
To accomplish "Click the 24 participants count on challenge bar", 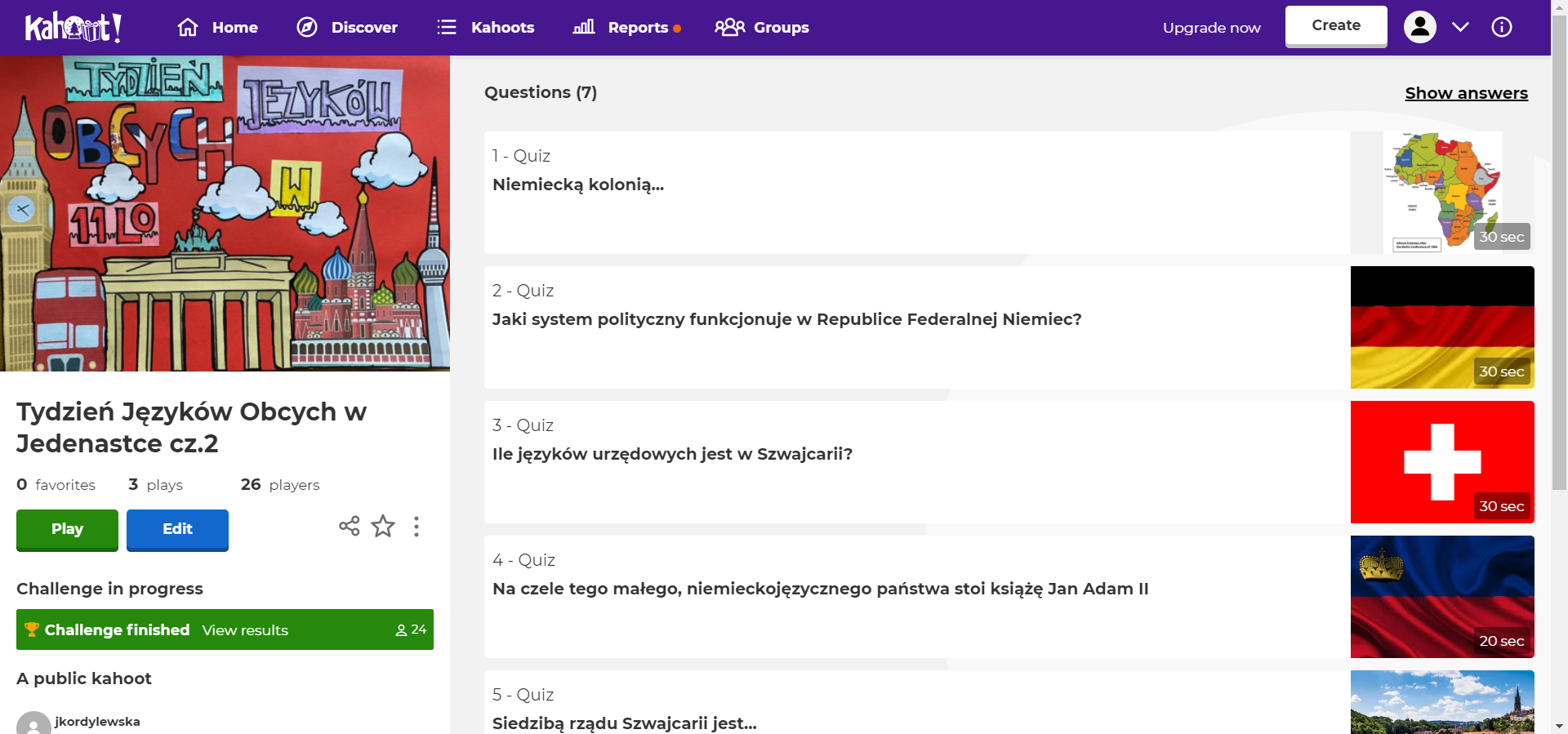I will pos(411,629).
